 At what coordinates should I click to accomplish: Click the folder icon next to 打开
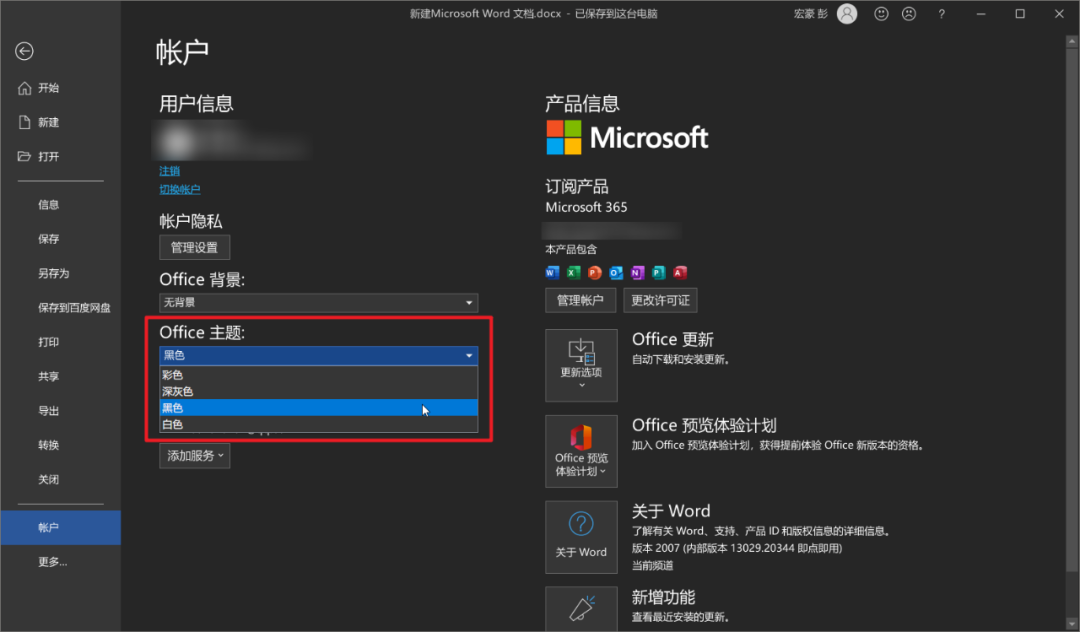coord(24,156)
